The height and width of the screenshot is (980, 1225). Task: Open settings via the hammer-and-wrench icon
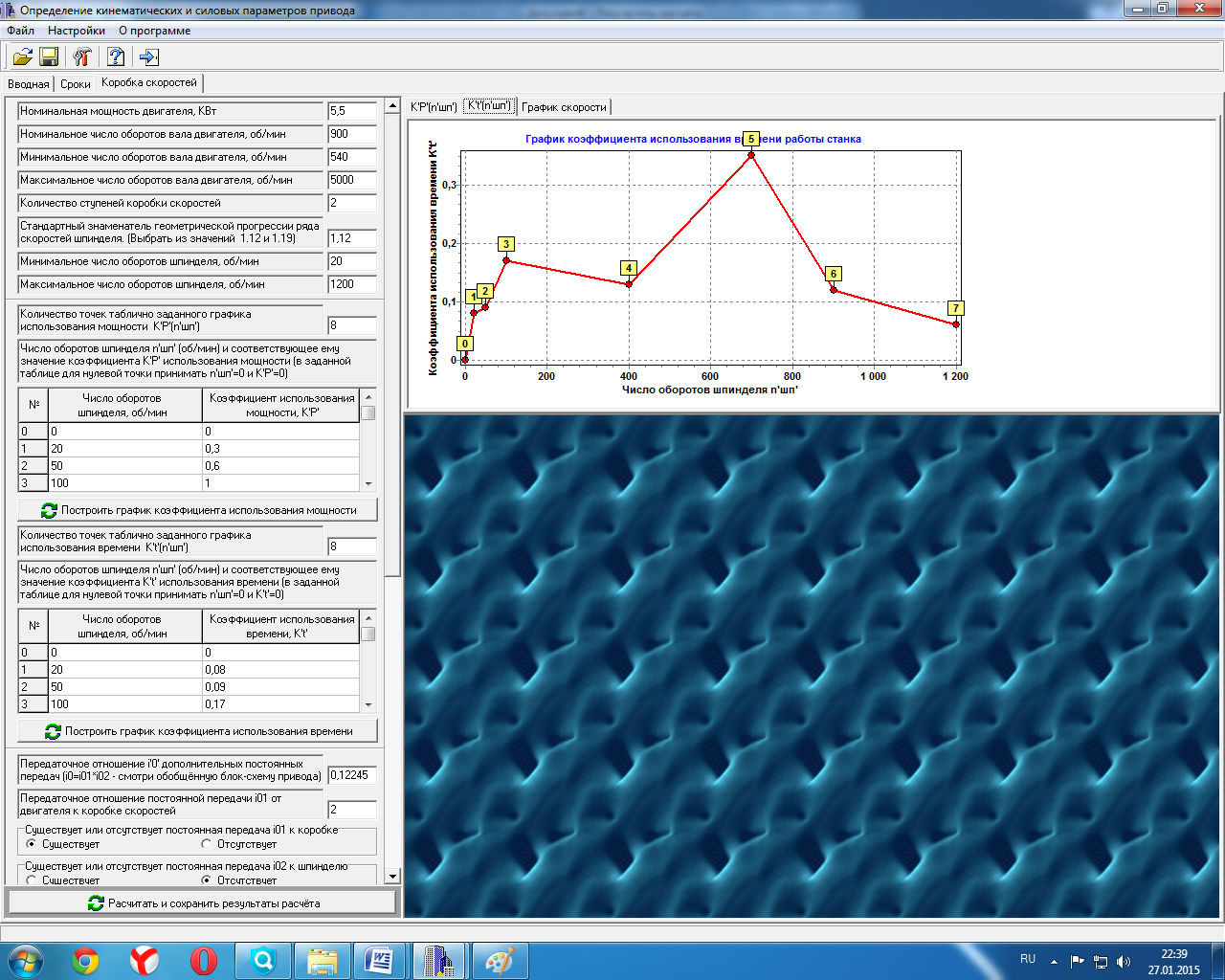click(x=83, y=57)
